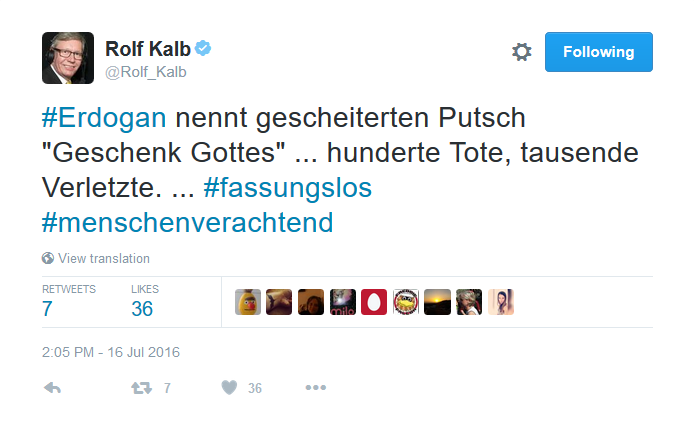Open the @Rolf_Kalb handle link

(146, 72)
